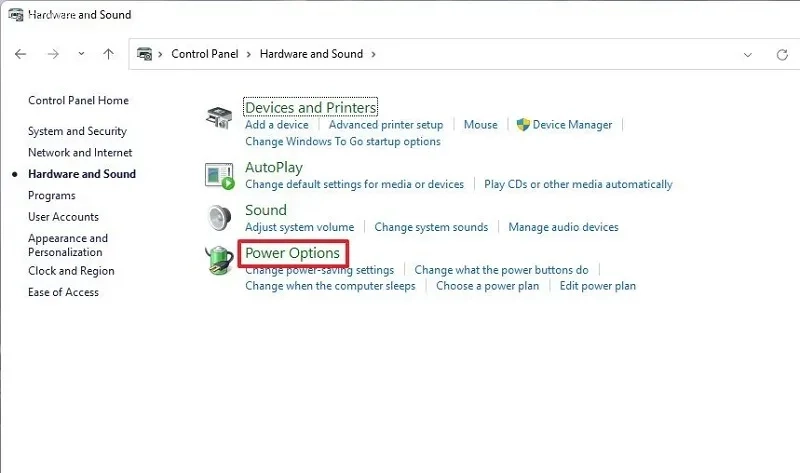The height and width of the screenshot is (473, 800).
Task: Click Manage audio devices
Action: [x=563, y=227]
